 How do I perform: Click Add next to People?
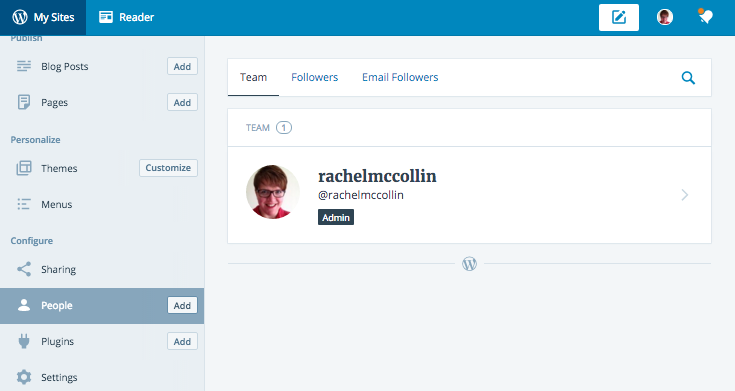point(182,306)
